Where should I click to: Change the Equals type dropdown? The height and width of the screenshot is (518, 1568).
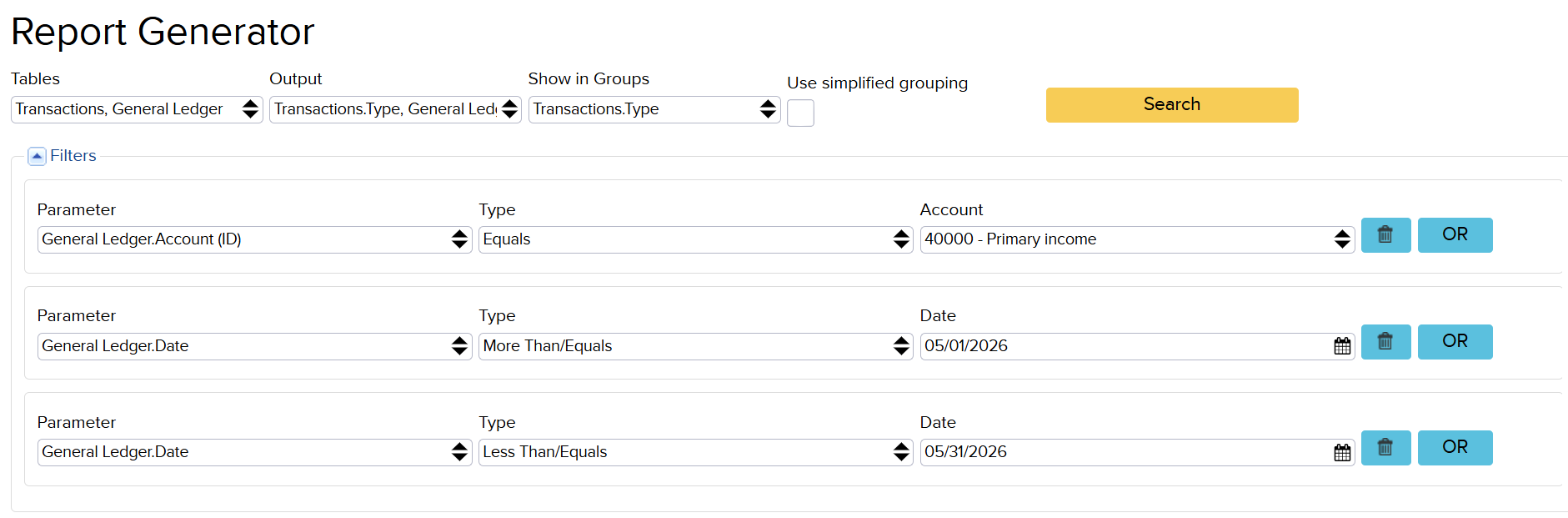point(695,239)
